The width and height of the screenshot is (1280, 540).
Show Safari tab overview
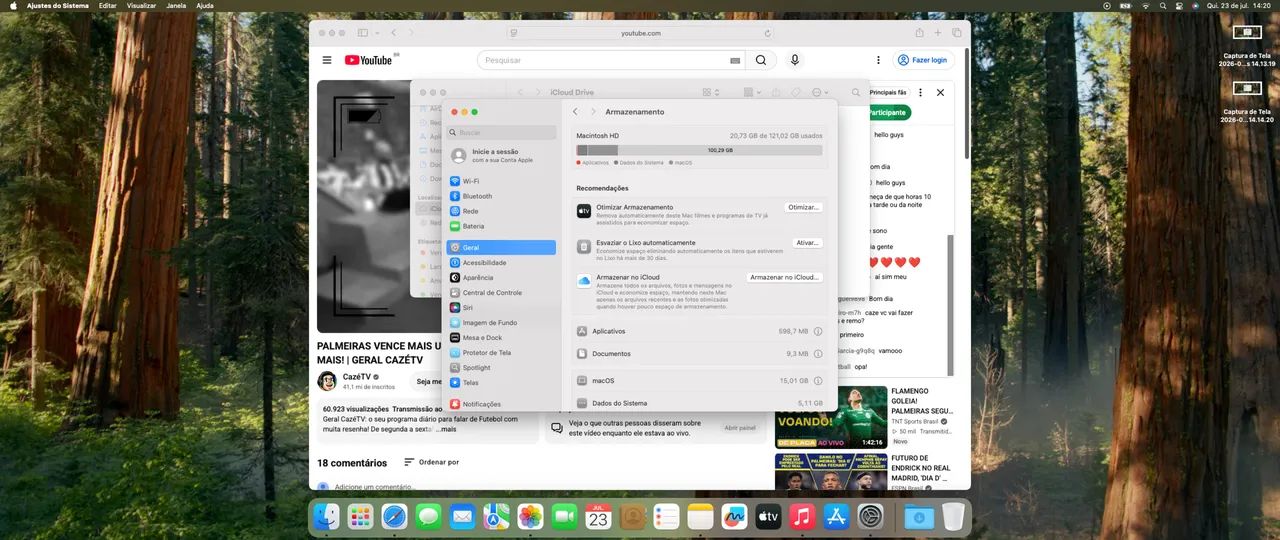click(x=956, y=33)
